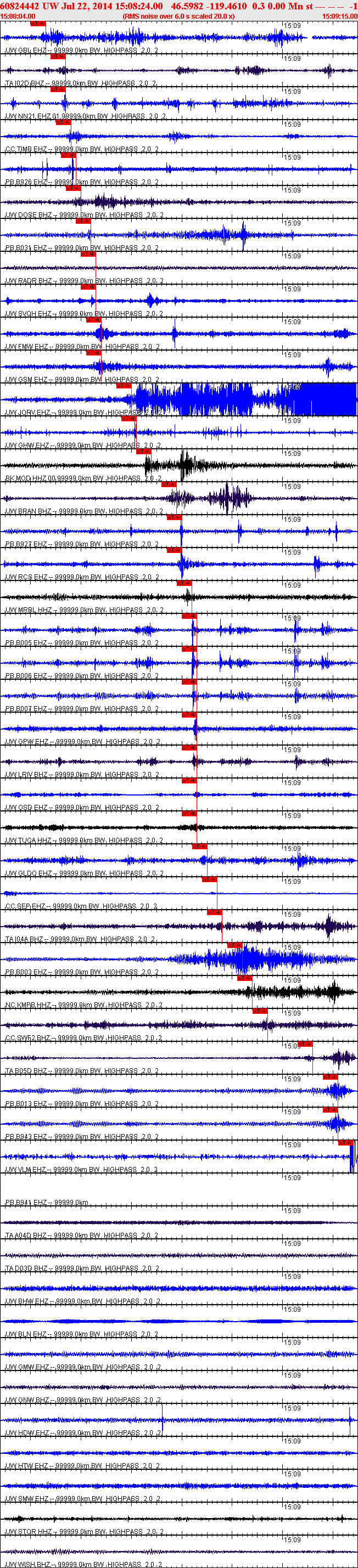
Task: Click the red pick marker on UW NN21 trace
Action: [x=57, y=89]
